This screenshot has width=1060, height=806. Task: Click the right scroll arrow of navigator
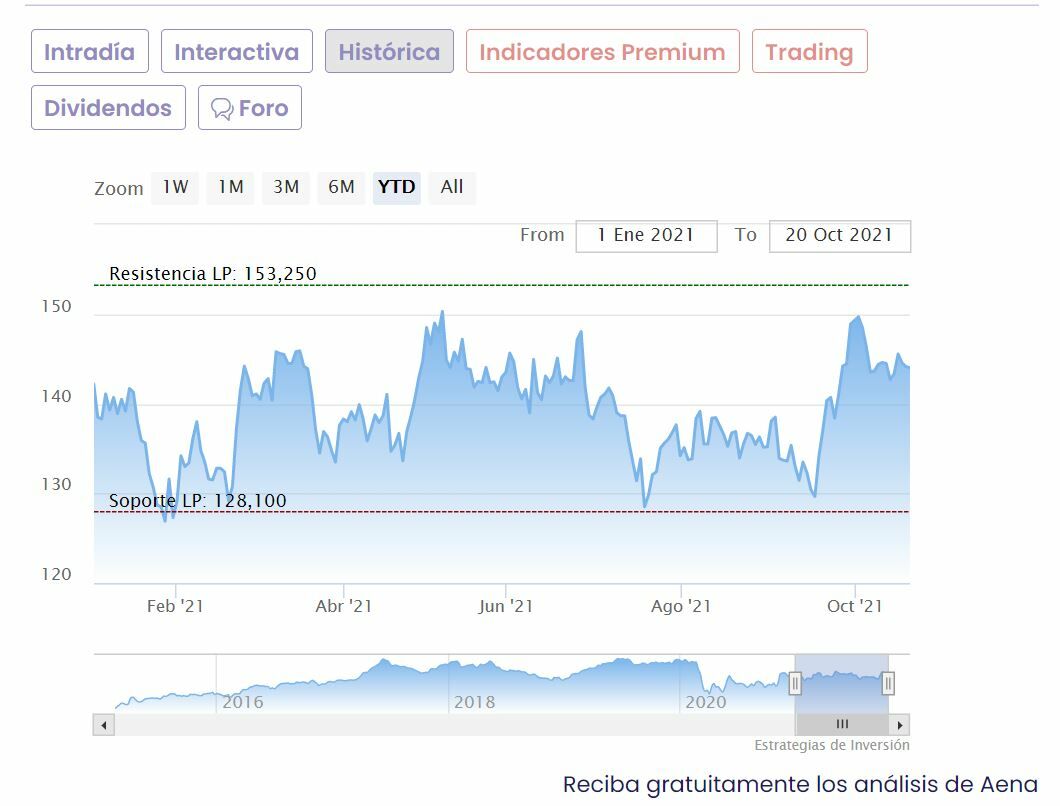pyautogui.click(x=900, y=725)
